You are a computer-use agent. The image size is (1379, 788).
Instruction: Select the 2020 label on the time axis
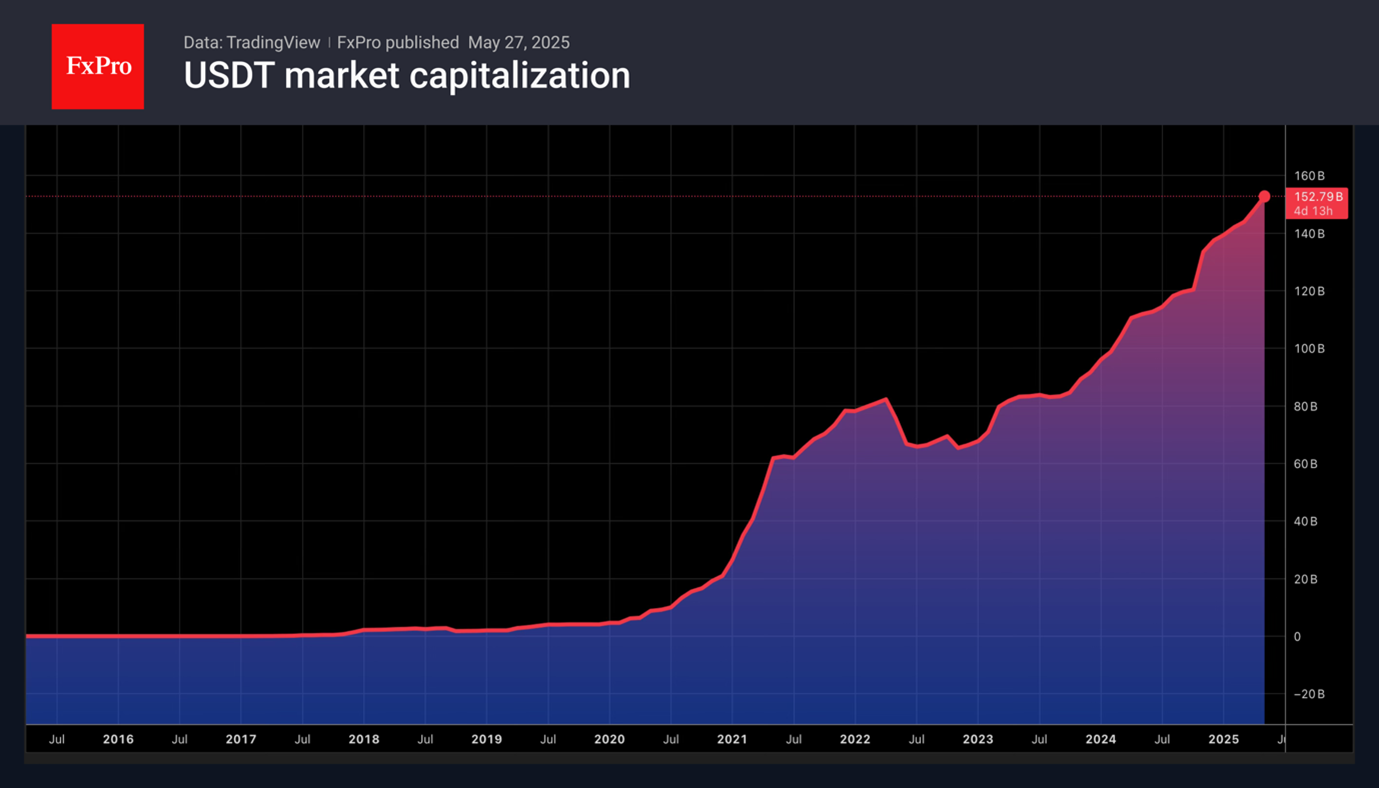(609, 740)
